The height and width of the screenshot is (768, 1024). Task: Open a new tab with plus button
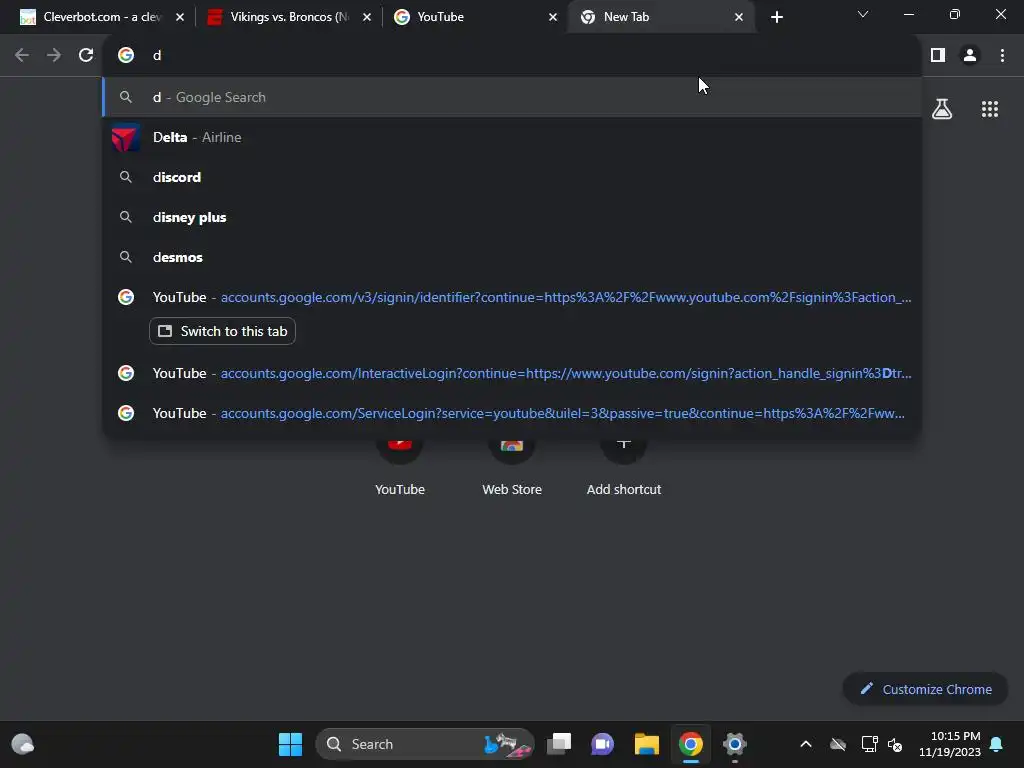[776, 17]
